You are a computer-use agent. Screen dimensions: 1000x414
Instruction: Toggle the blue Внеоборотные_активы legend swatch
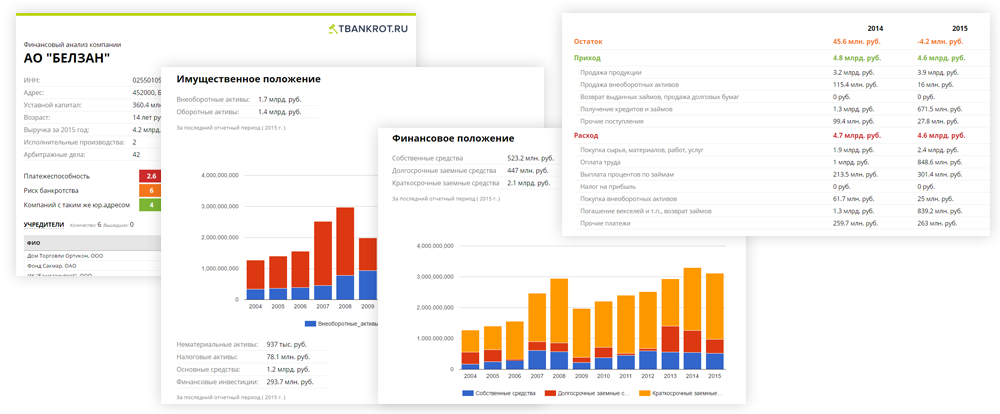tap(311, 323)
